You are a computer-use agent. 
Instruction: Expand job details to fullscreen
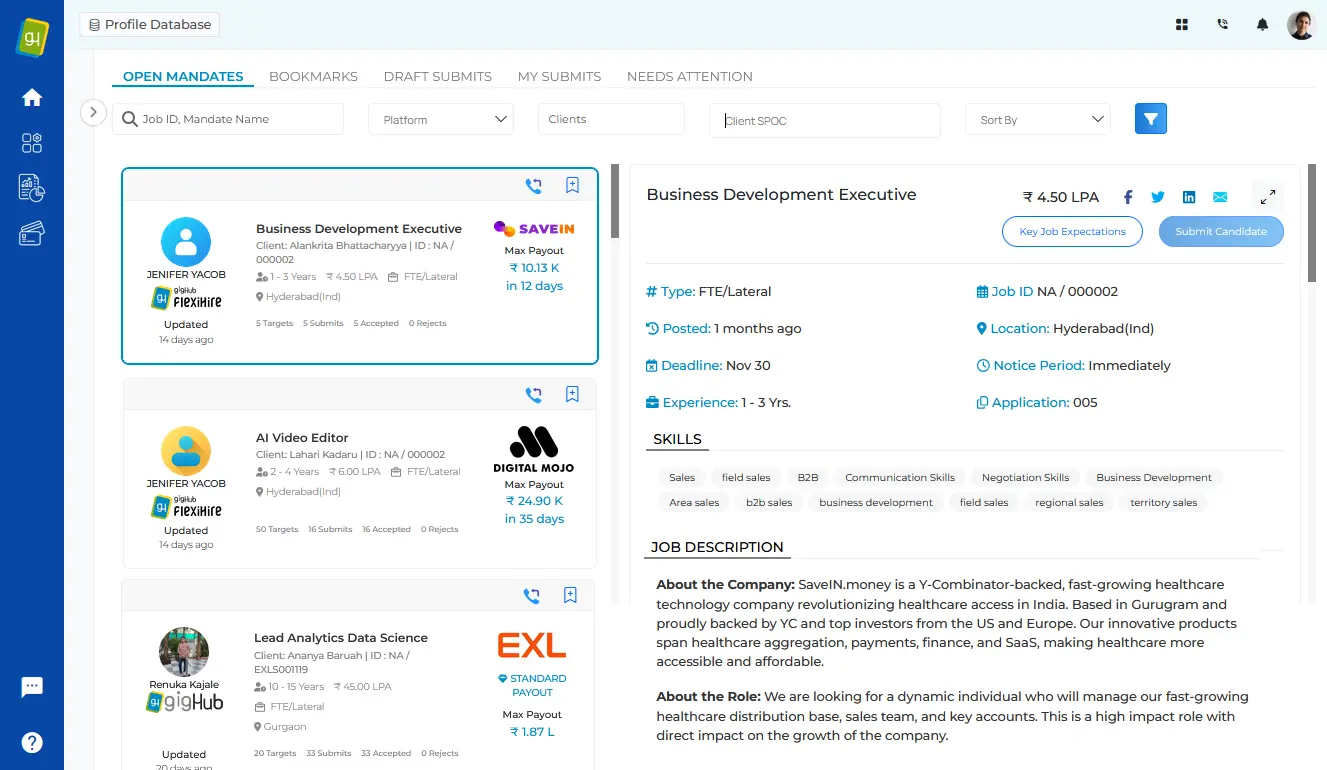pyautogui.click(x=1267, y=197)
